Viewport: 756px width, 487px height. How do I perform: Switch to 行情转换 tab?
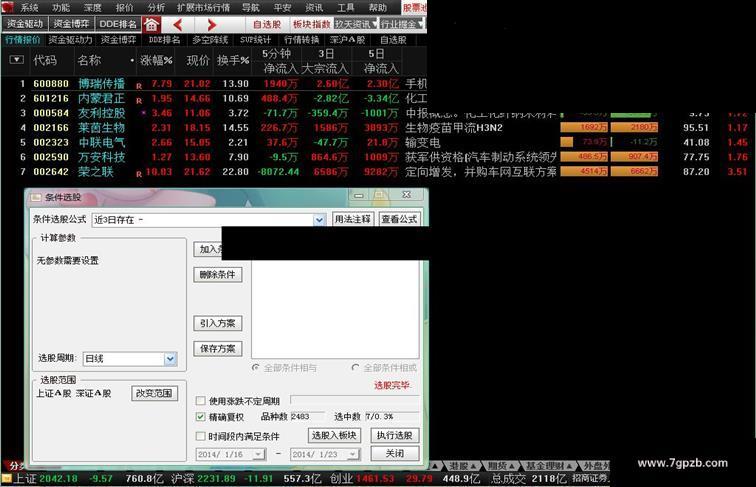click(302, 40)
